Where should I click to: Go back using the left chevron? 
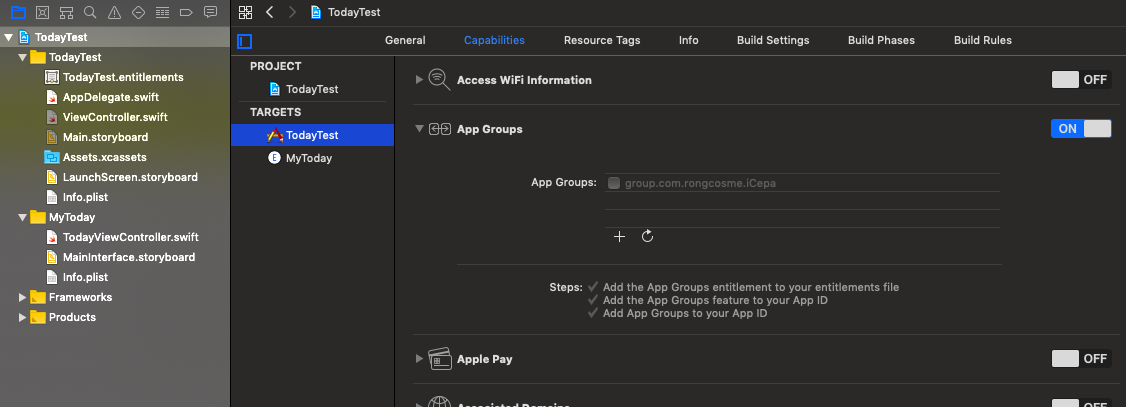tap(270, 12)
